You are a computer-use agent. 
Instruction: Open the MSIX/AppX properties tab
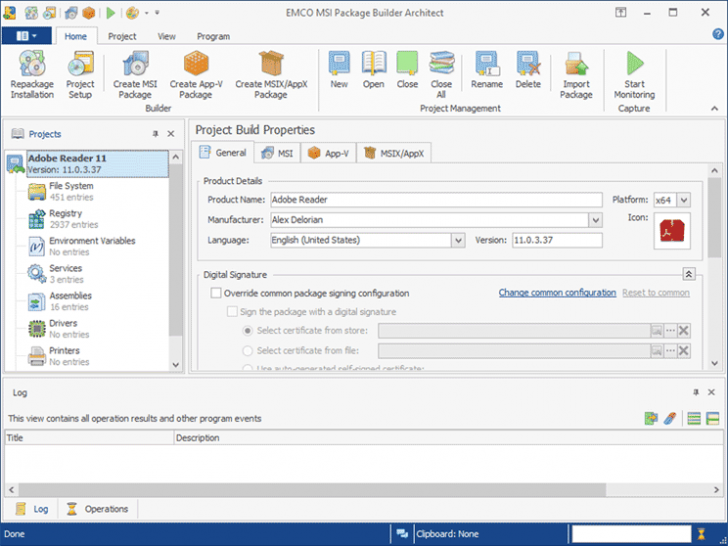point(395,153)
